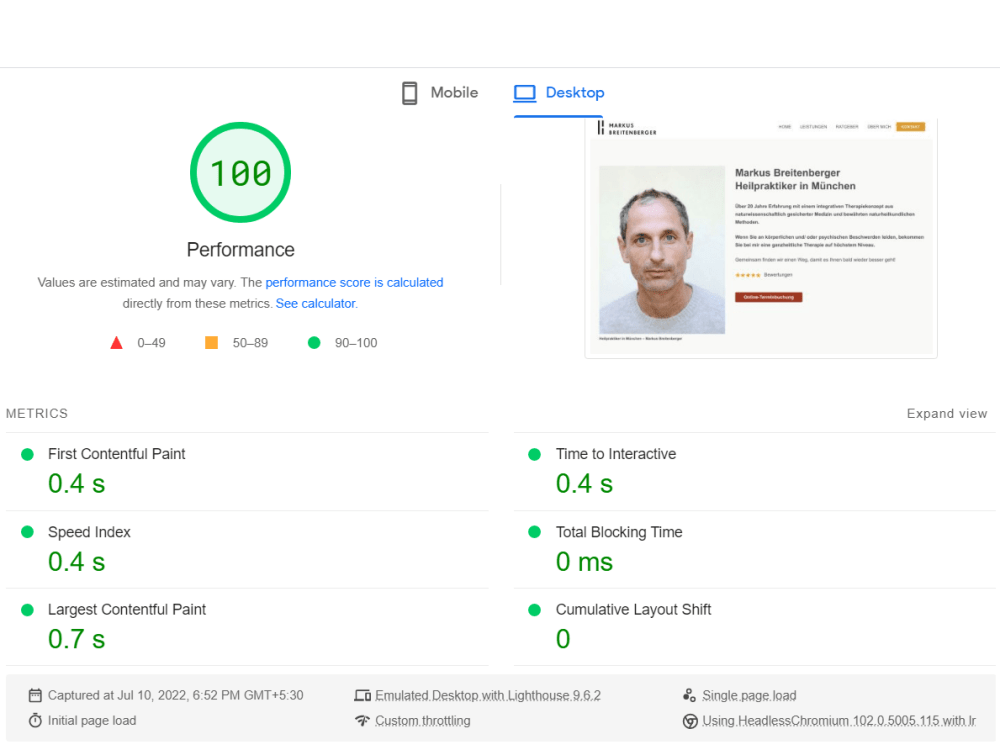Click the green circle 90–100 legend icon
Viewport: 1000px width, 750px height.
click(x=314, y=343)
